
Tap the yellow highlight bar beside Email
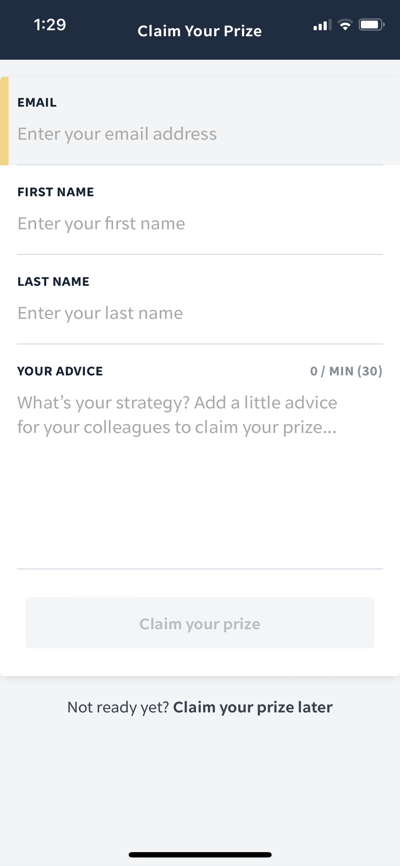(x=4, y=121)
